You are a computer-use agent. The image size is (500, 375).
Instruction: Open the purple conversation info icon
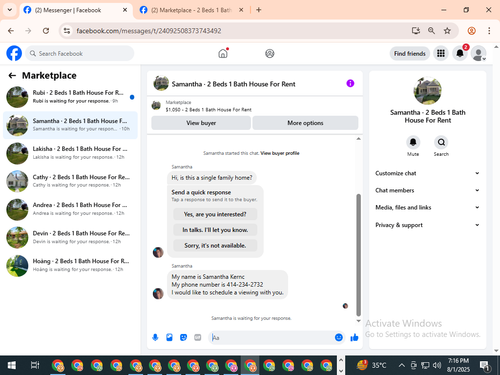pyautogui.click(x=350, y=83)
